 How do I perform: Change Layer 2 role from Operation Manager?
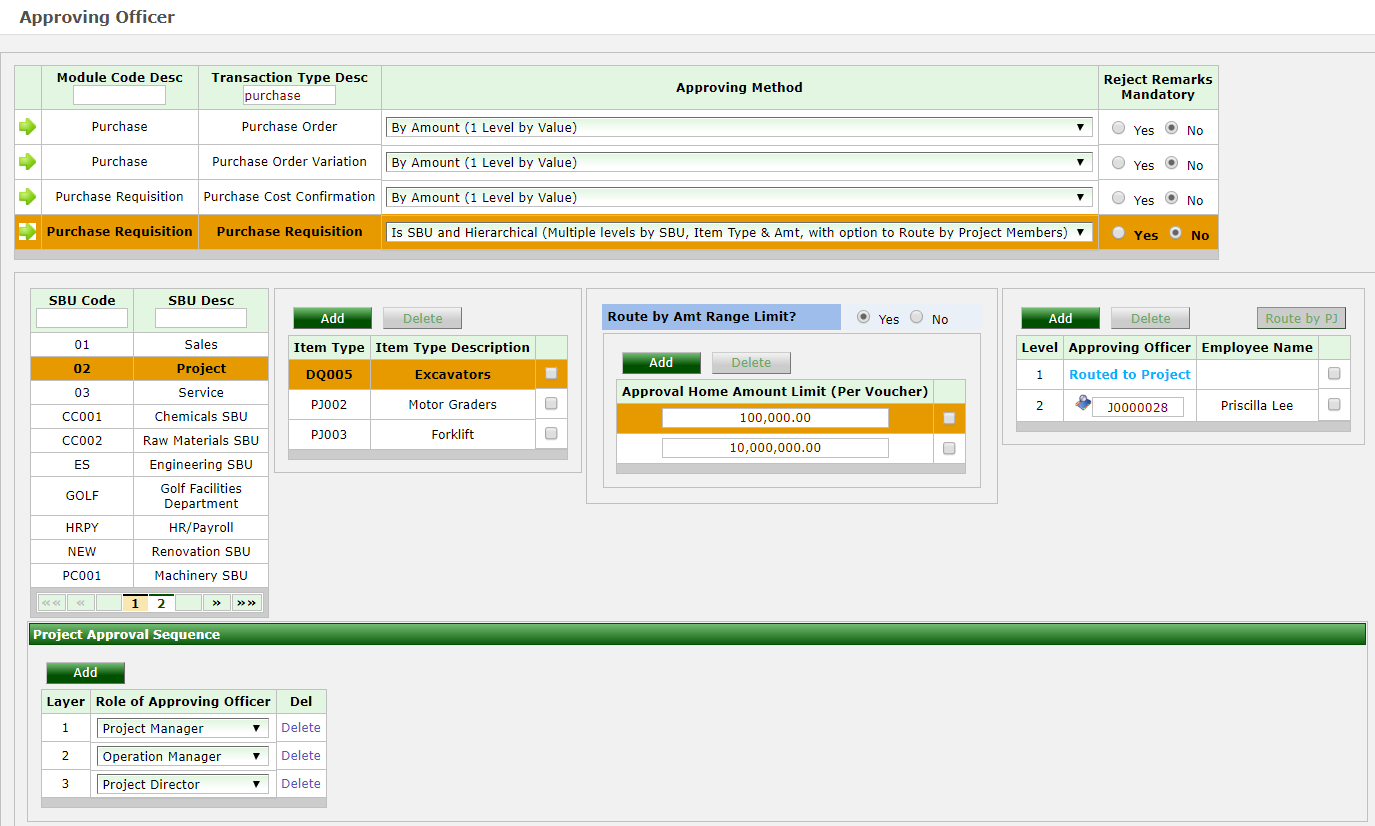182,755
